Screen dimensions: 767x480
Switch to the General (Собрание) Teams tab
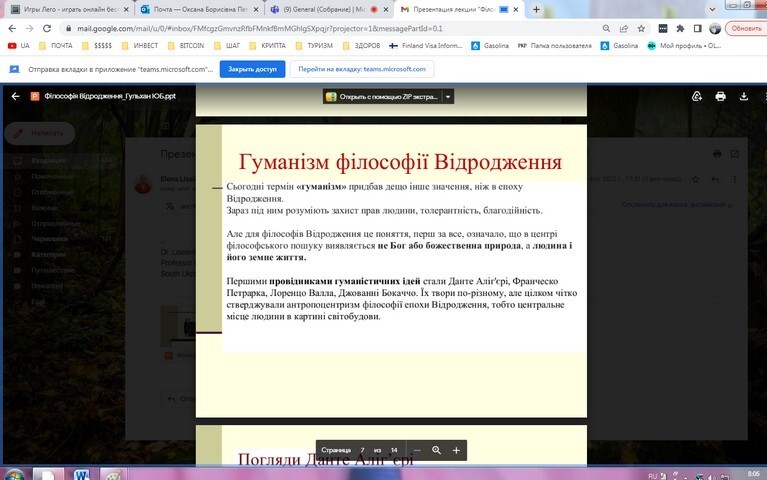[x=322, y=9]
